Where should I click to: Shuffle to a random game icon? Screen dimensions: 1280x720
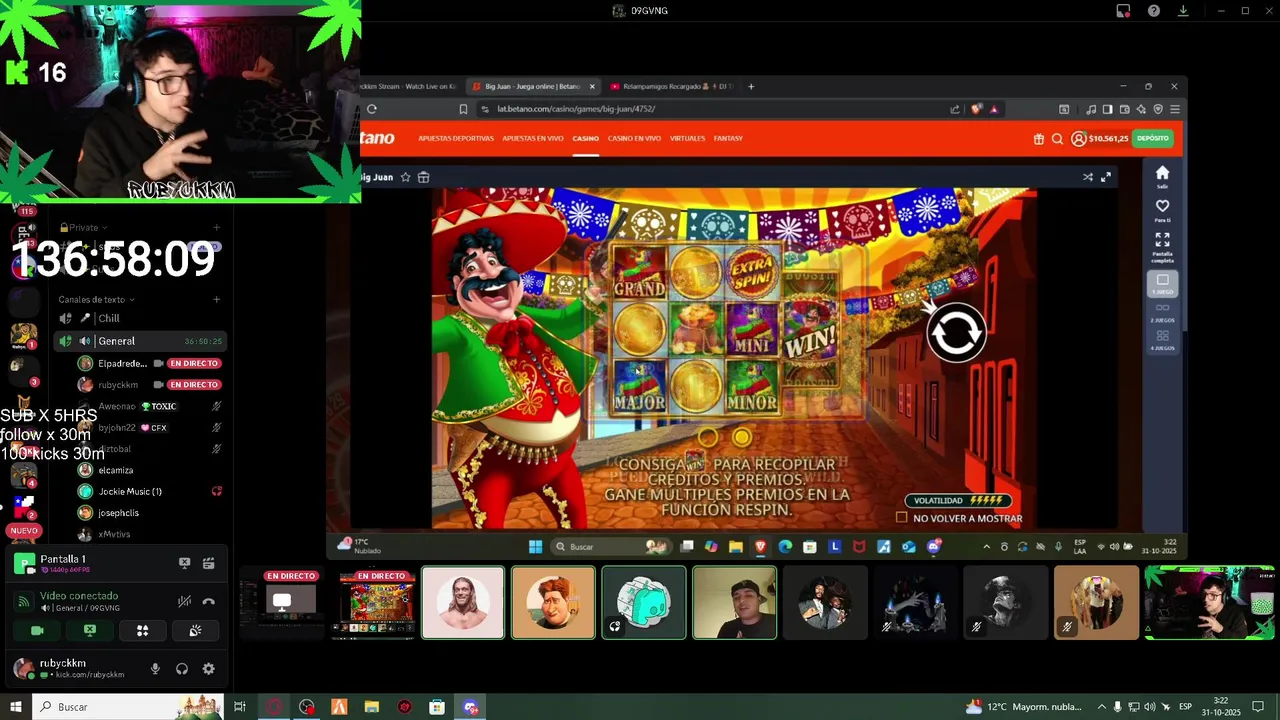[1088, 177]
